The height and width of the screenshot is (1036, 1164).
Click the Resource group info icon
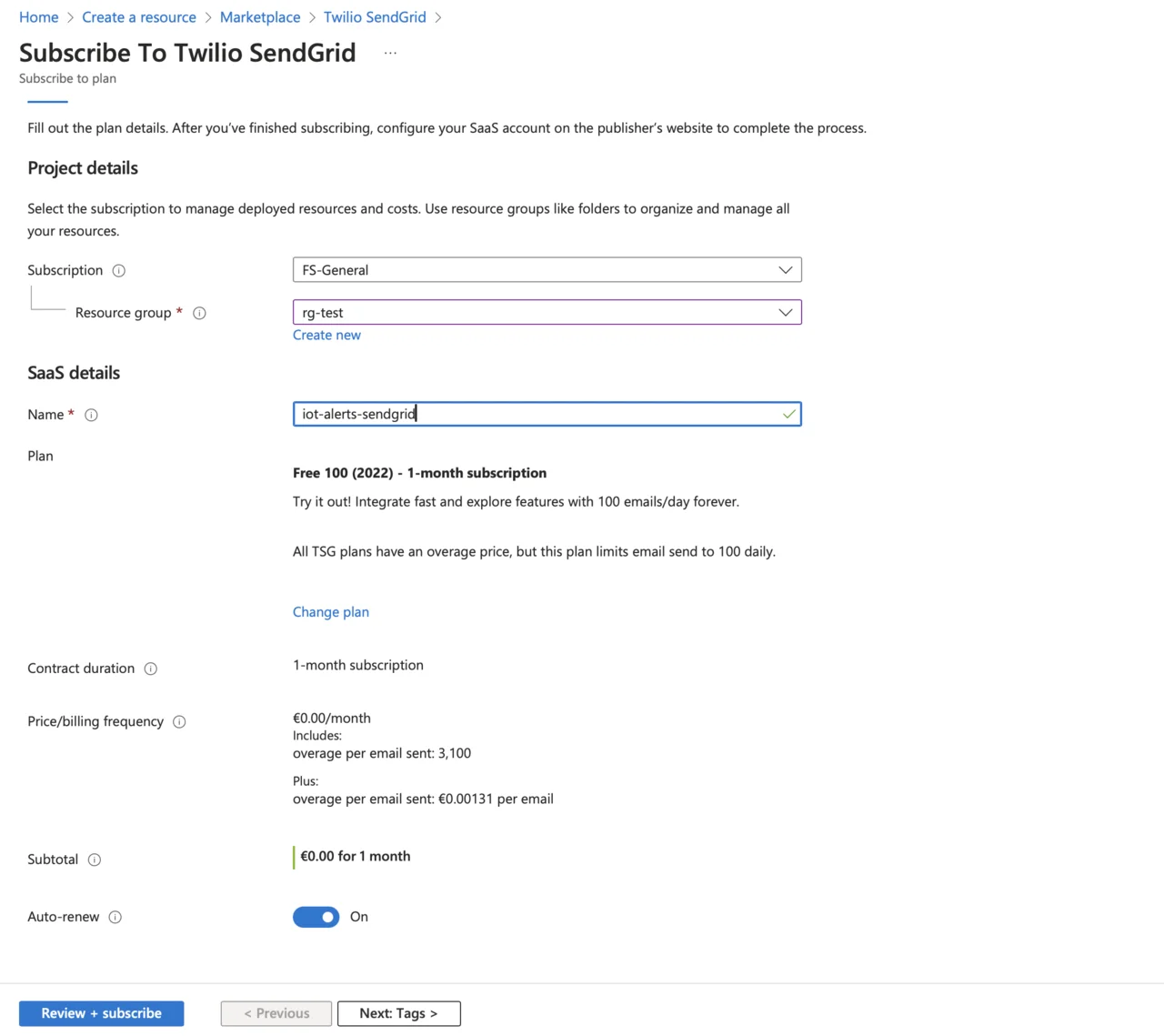[x=199, y=313]
